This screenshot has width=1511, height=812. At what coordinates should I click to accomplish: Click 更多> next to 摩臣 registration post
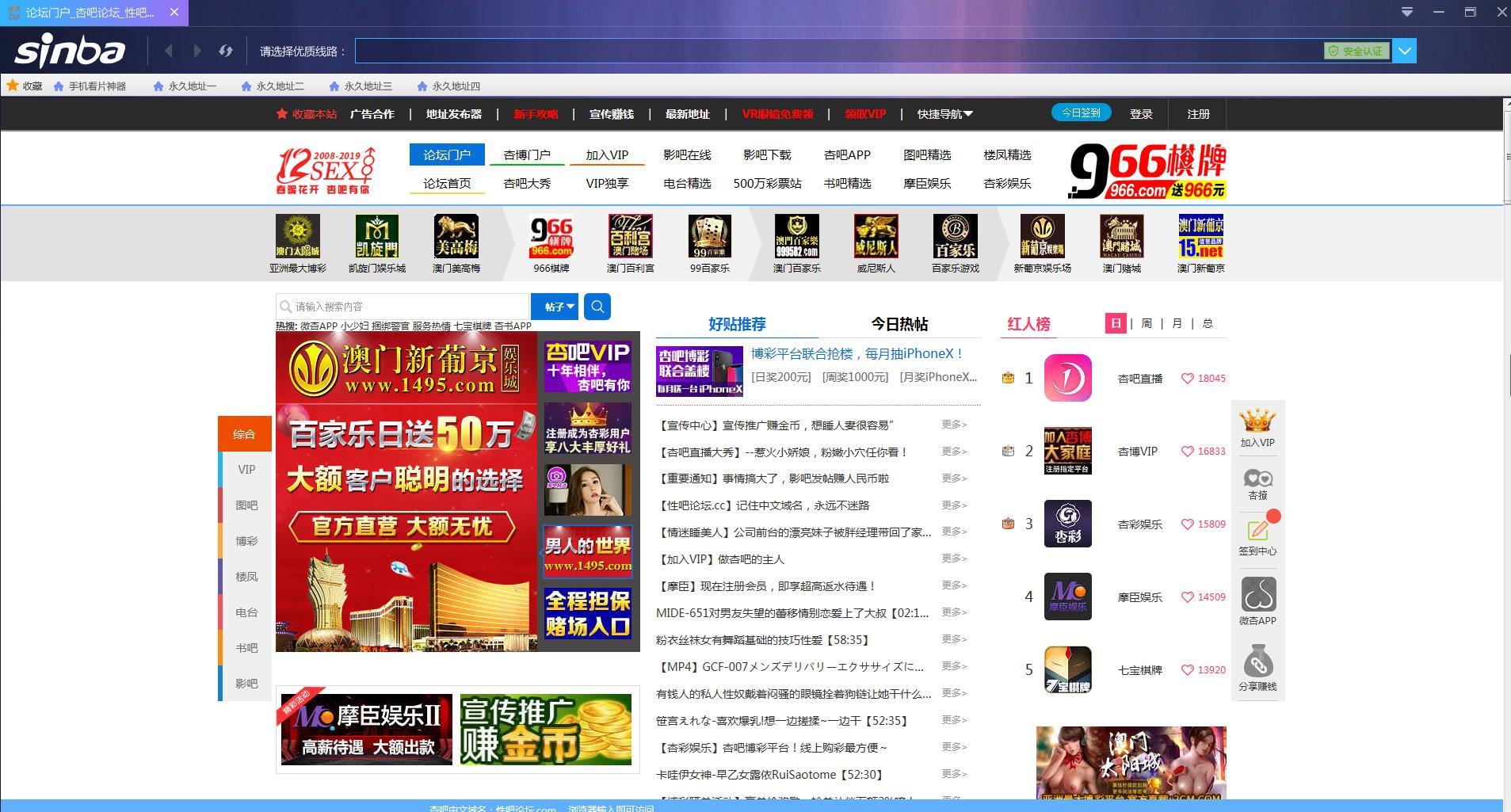(x=954, y=585)
